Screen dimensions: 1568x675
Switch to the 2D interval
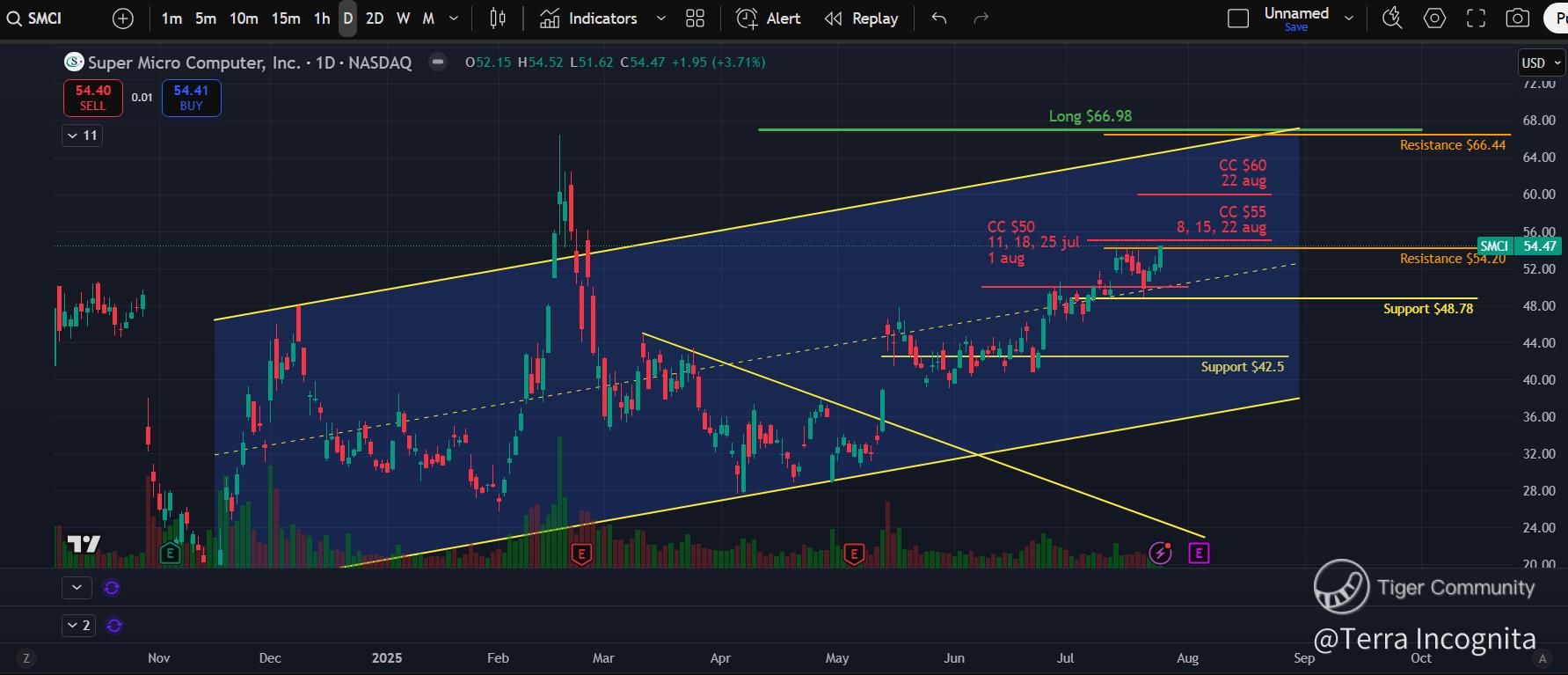click(x=375, y=18)
